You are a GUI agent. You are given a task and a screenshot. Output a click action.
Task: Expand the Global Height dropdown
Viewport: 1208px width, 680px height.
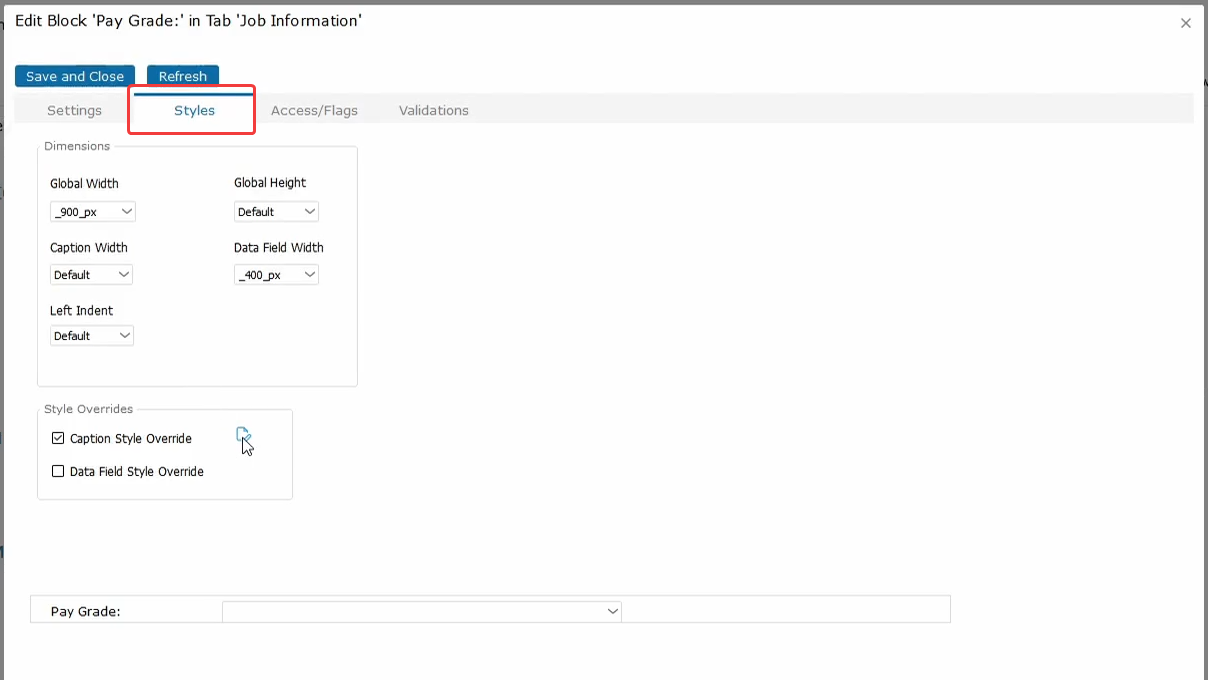pos(276,212)
